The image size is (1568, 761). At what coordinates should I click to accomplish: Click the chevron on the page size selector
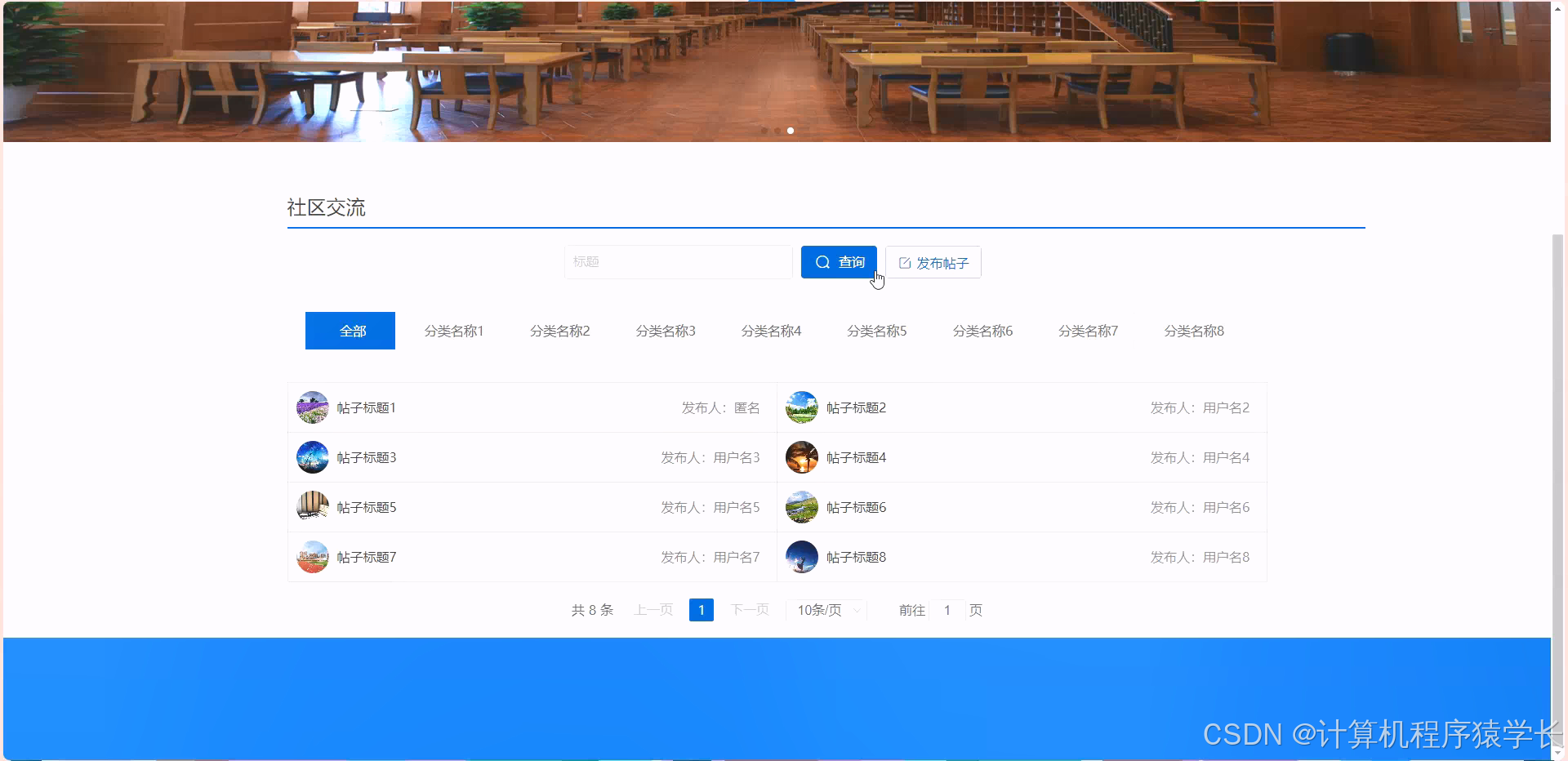tap(856, 610)
